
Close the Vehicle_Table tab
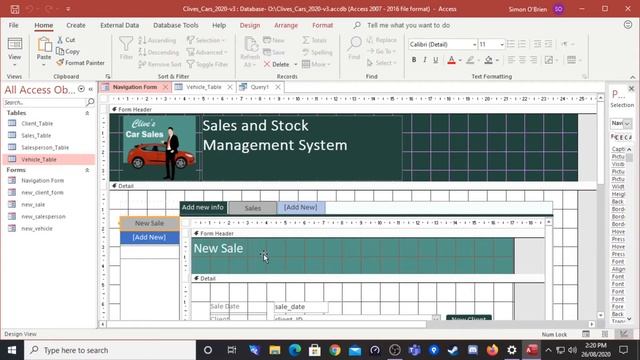pyautogui.click(x=230, y=87)
